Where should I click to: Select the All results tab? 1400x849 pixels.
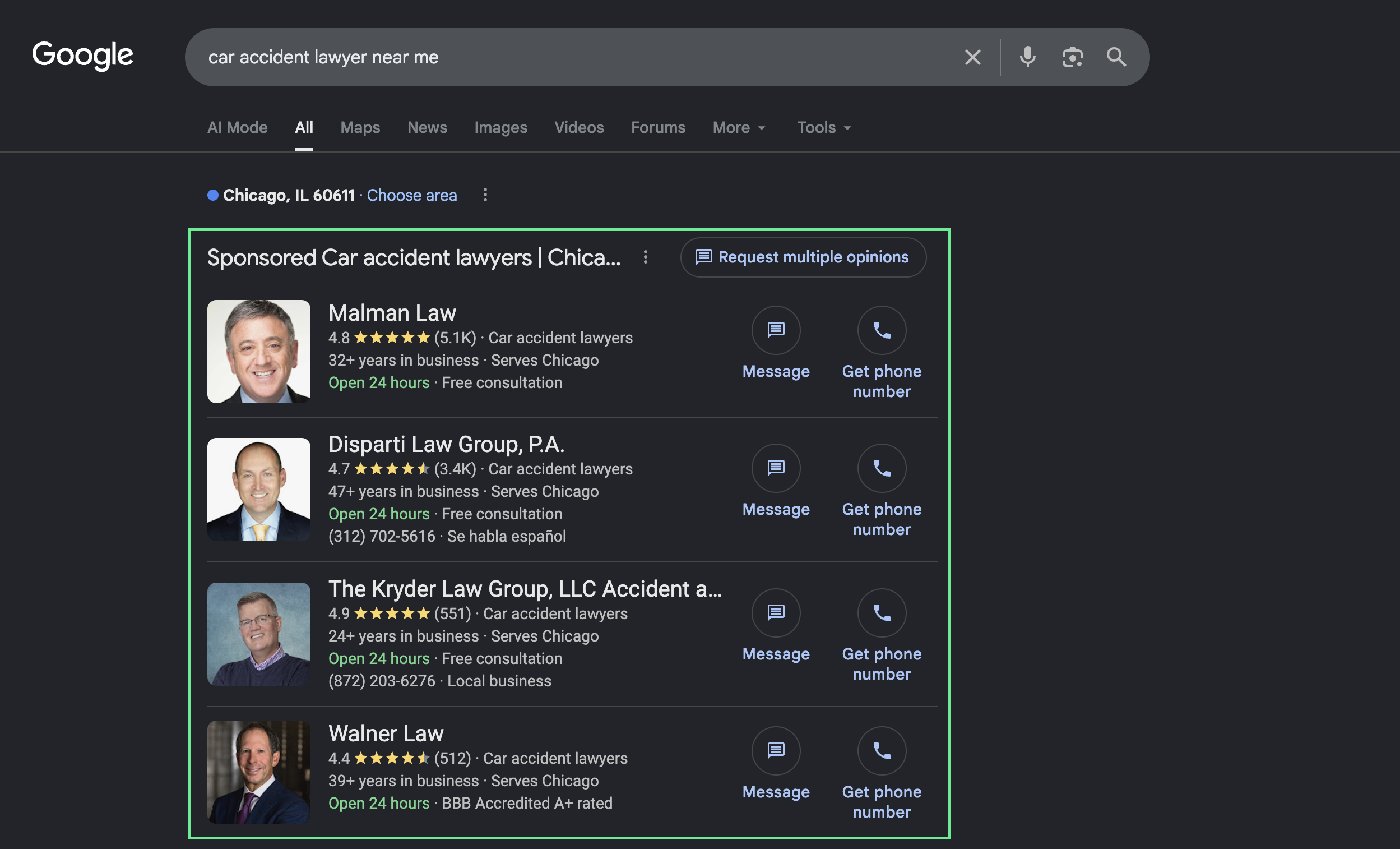pos(304,127)
